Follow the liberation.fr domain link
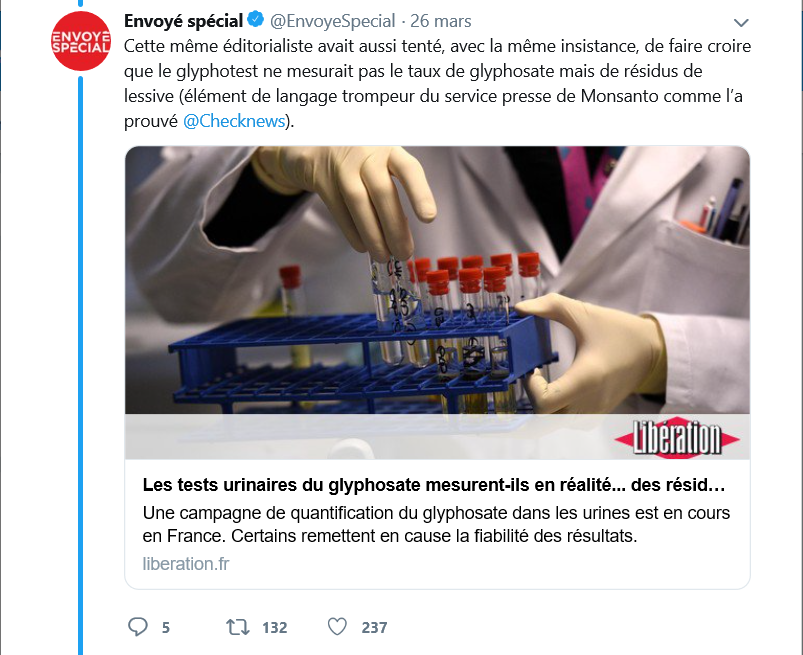 pos(186,564)
